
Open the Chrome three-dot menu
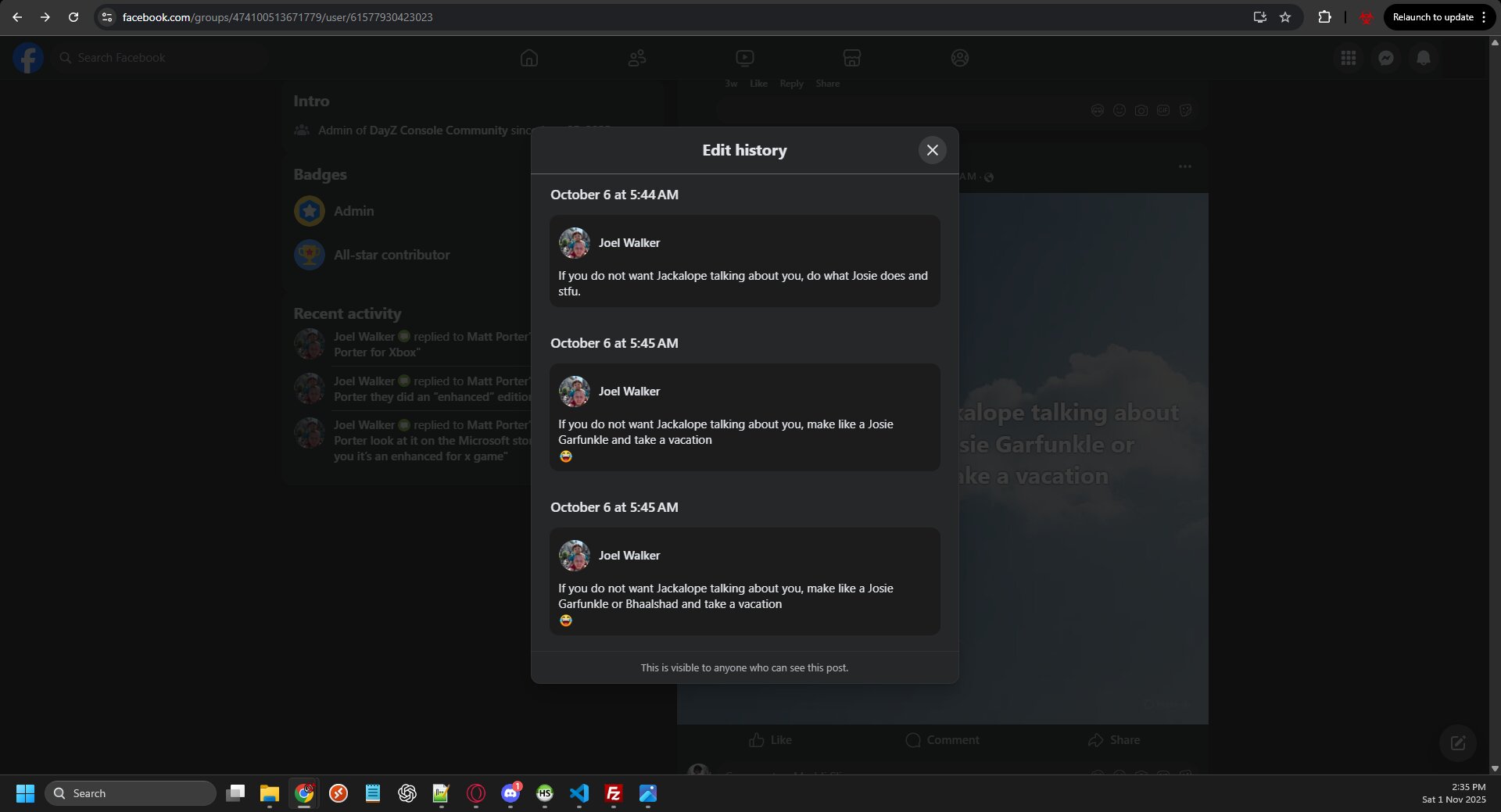[x=1484, y=17]
